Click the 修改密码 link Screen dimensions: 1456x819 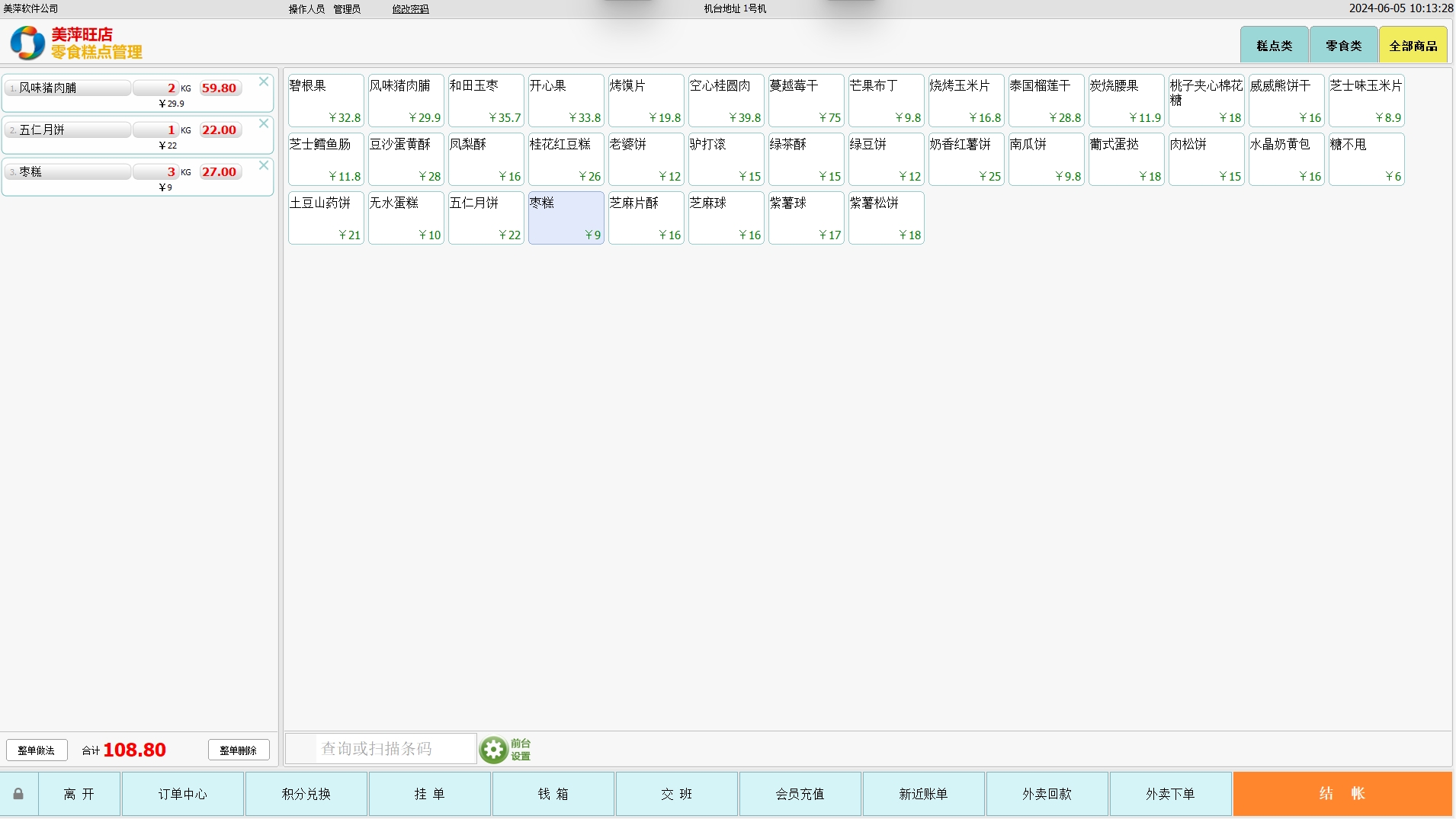(410, 9)
